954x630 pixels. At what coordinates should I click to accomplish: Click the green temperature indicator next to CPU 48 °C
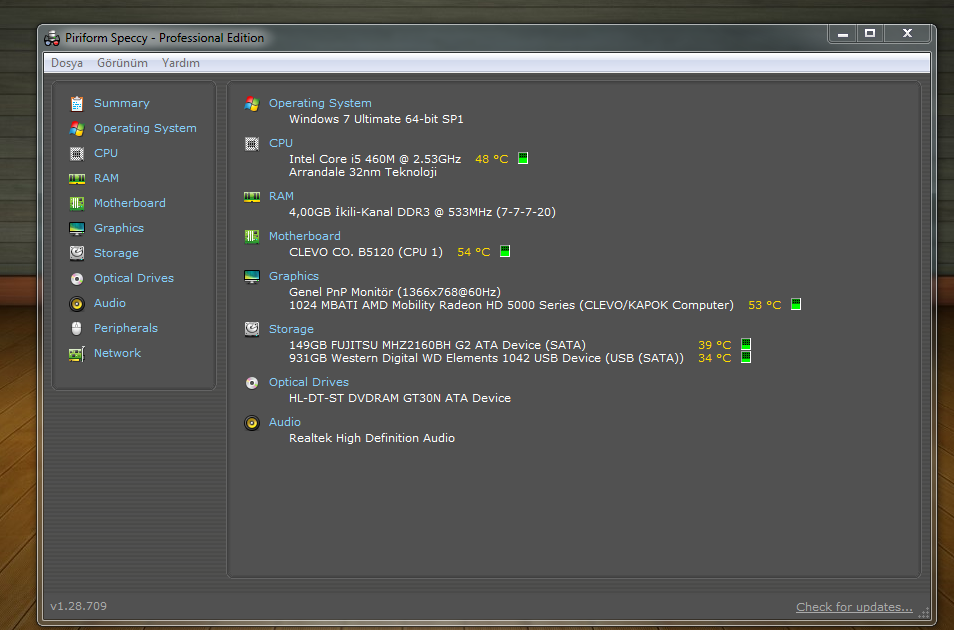pos(523,158)
